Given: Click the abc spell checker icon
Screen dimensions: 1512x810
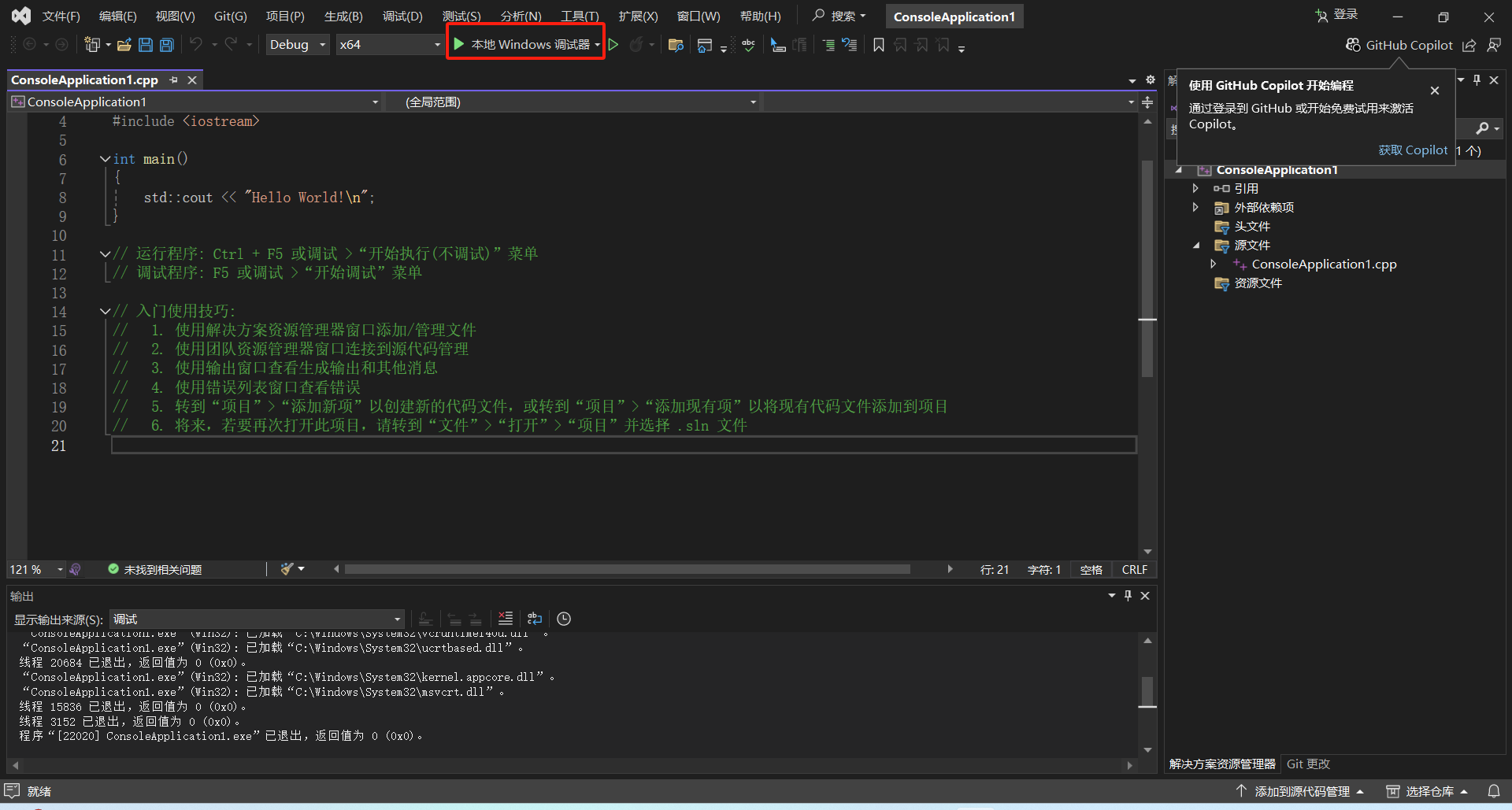Looking at the screenshot, I should (748, 45).
